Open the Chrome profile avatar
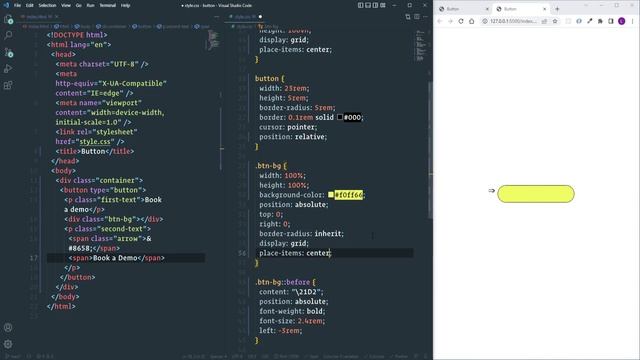Viewport: 640px width, 360px height. pyautogui.click(x=622, y=21)
